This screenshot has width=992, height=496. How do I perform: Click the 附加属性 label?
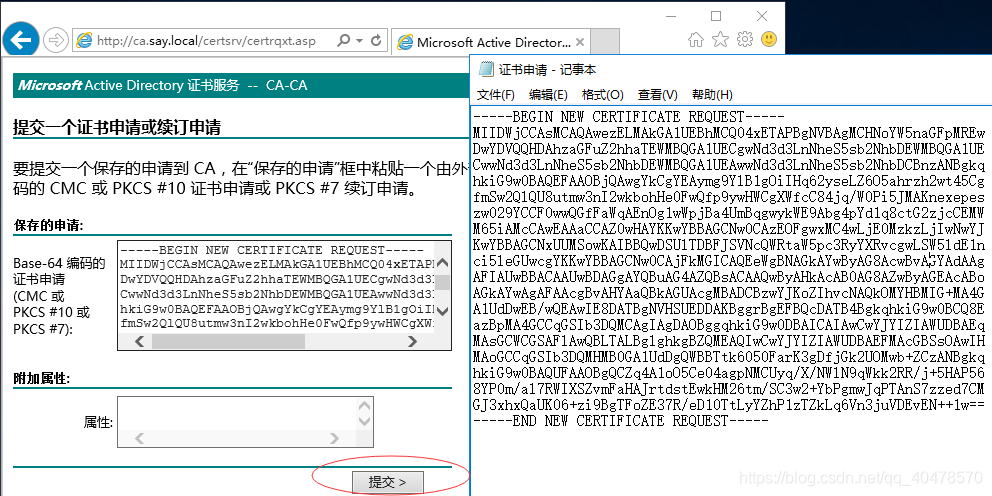pos(40,378)
